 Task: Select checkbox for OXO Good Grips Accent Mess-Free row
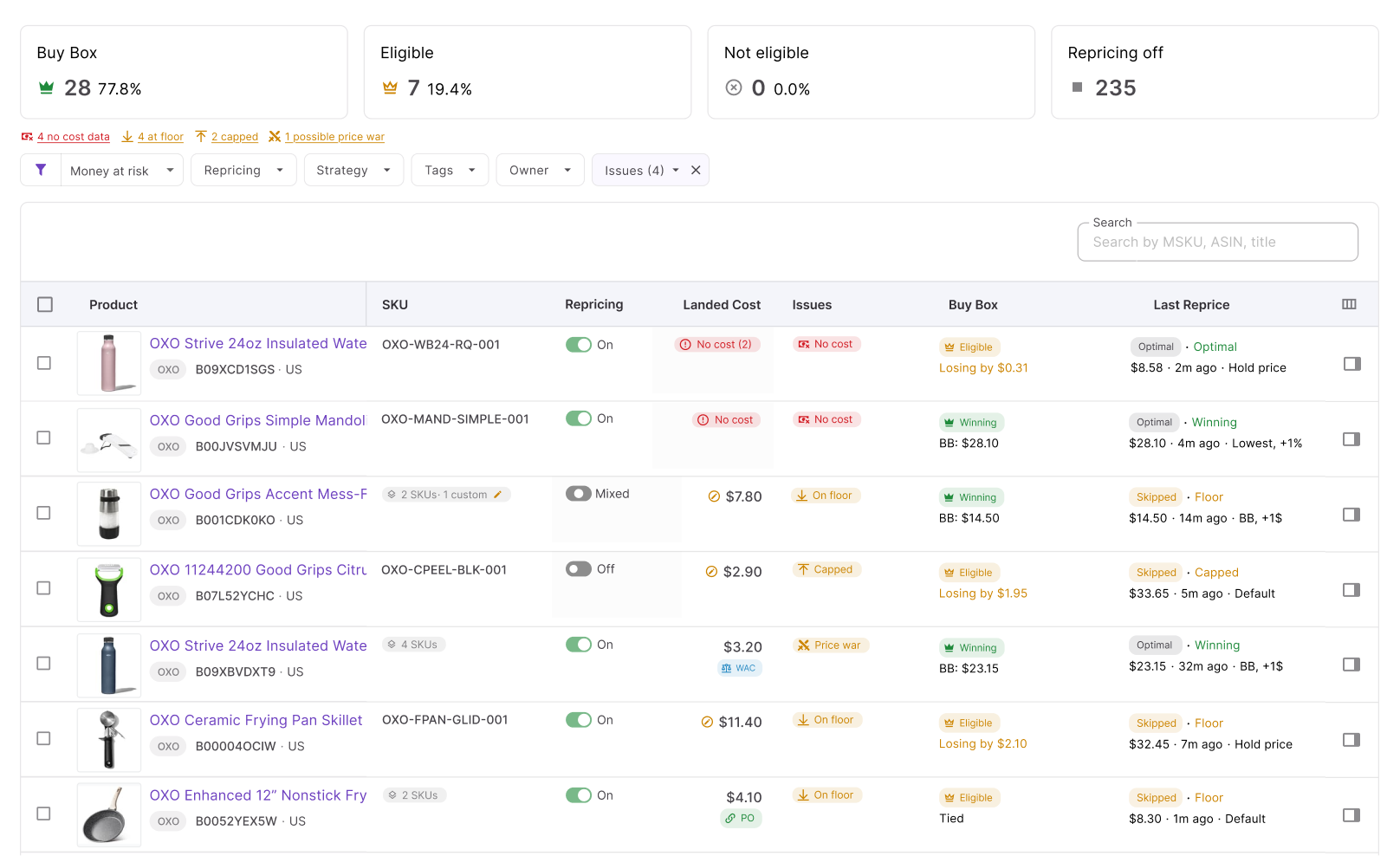(x=44, y=513)
